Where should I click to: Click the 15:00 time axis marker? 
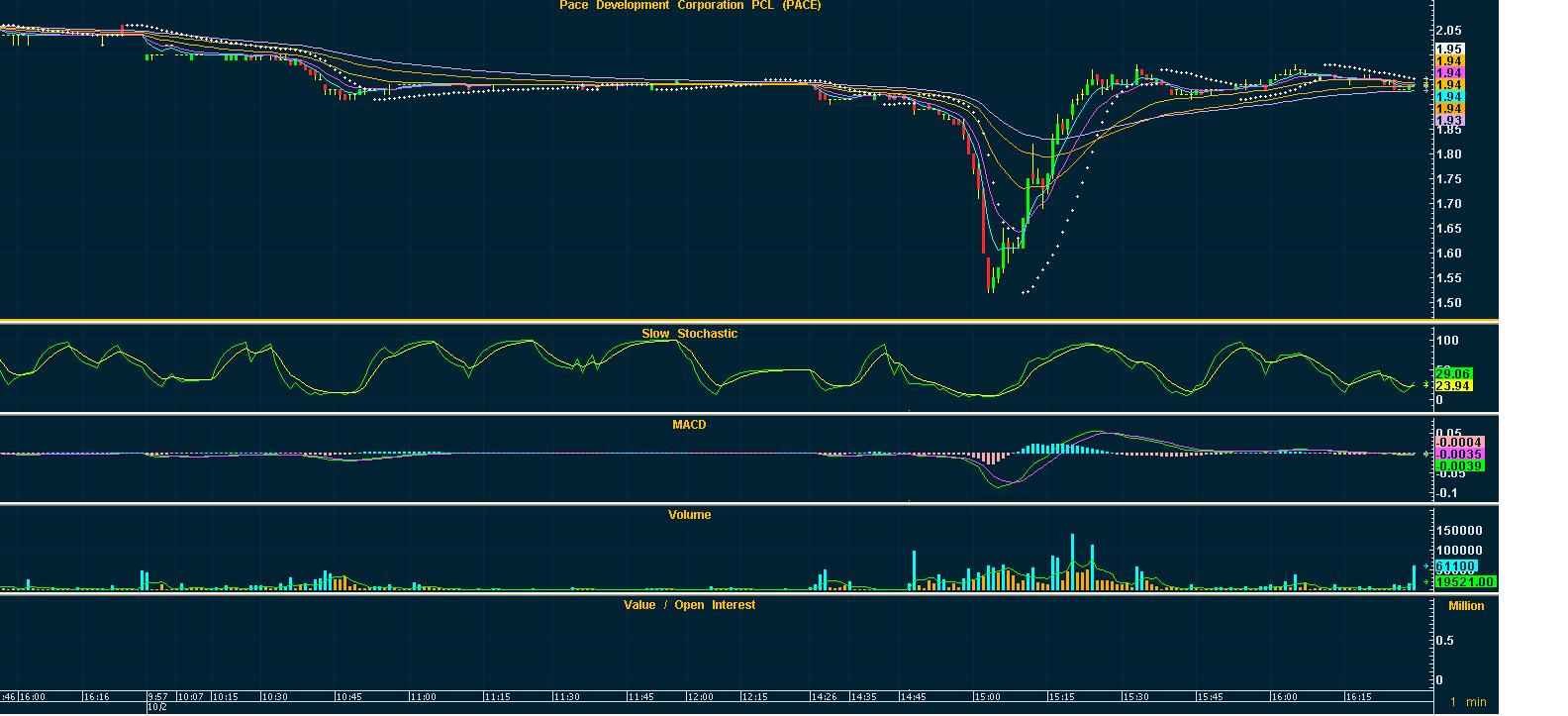(x=987, y=697)
